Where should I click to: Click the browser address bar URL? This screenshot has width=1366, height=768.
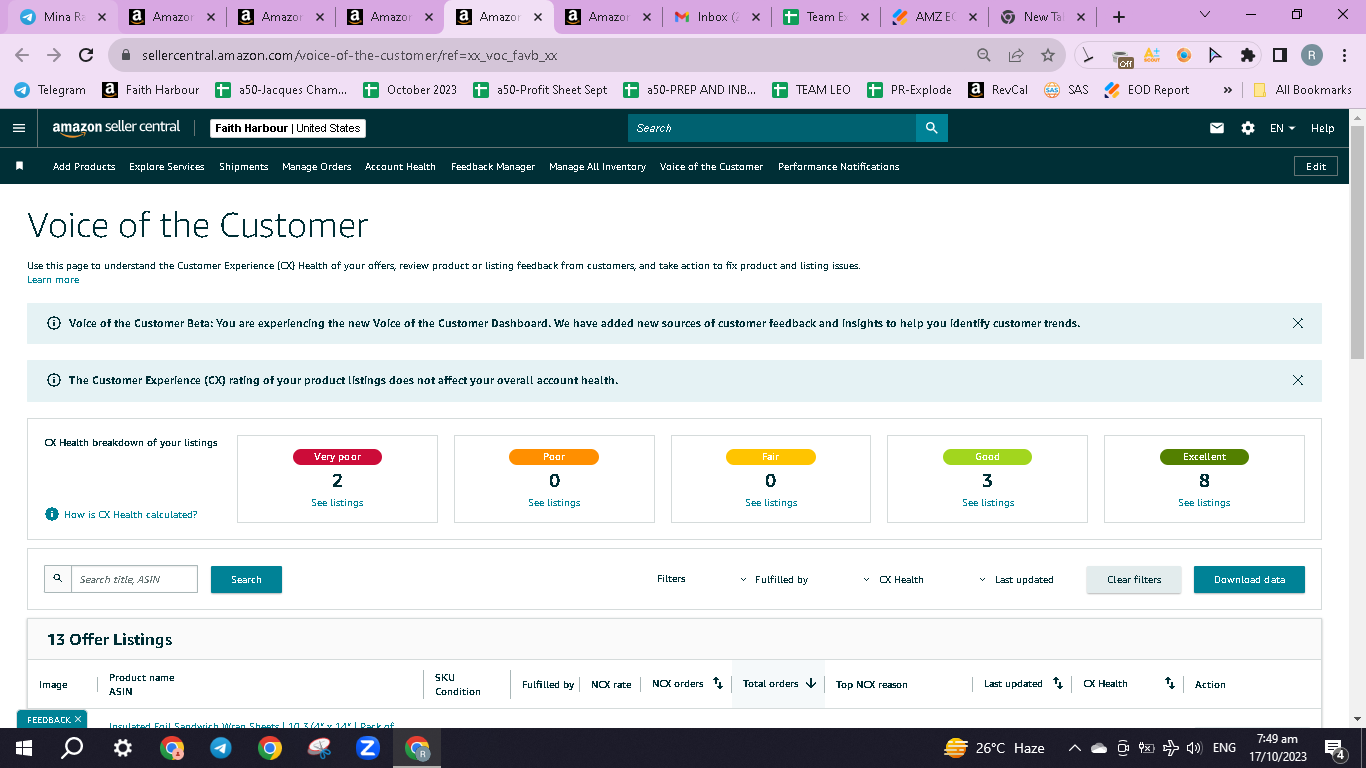point(349,56)
